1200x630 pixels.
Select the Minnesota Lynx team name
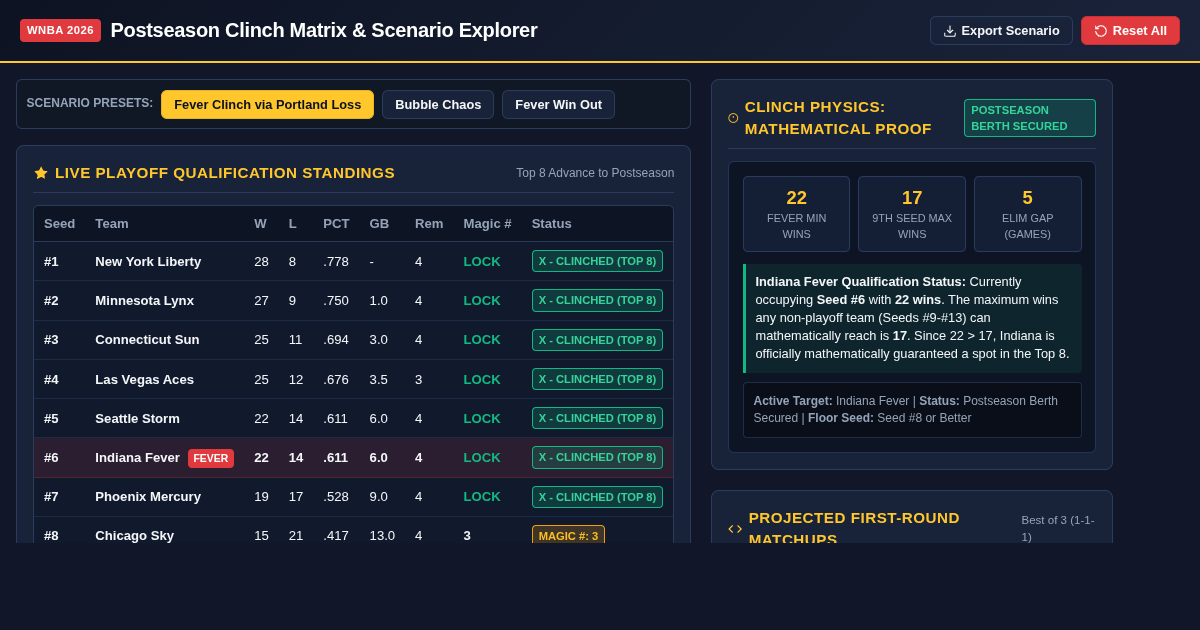coord(144,301)
